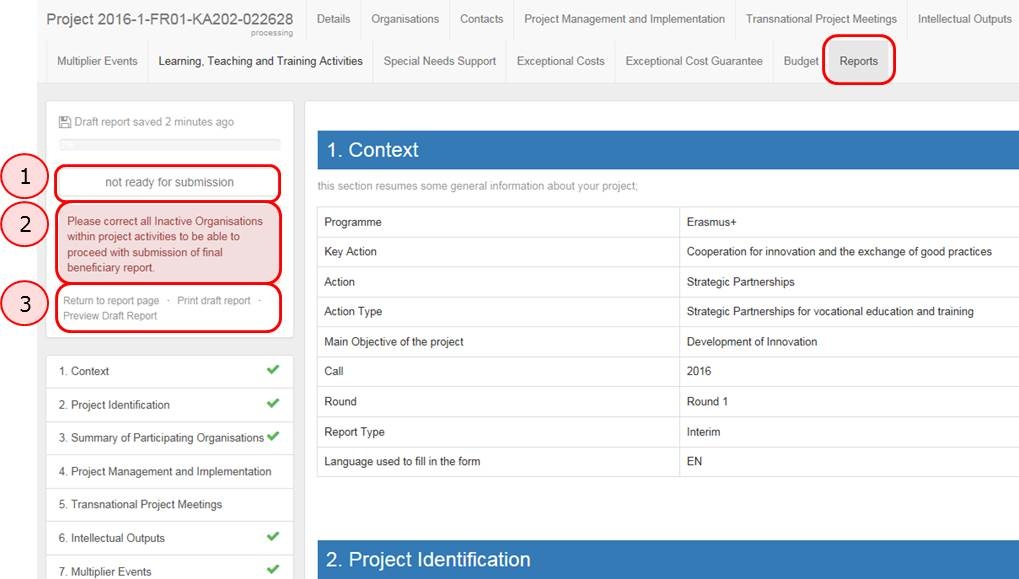The width and height of the screenshot is (1019, 579).
Task: Click green checkmark next to 1. Context
Action: click(273, 370)
